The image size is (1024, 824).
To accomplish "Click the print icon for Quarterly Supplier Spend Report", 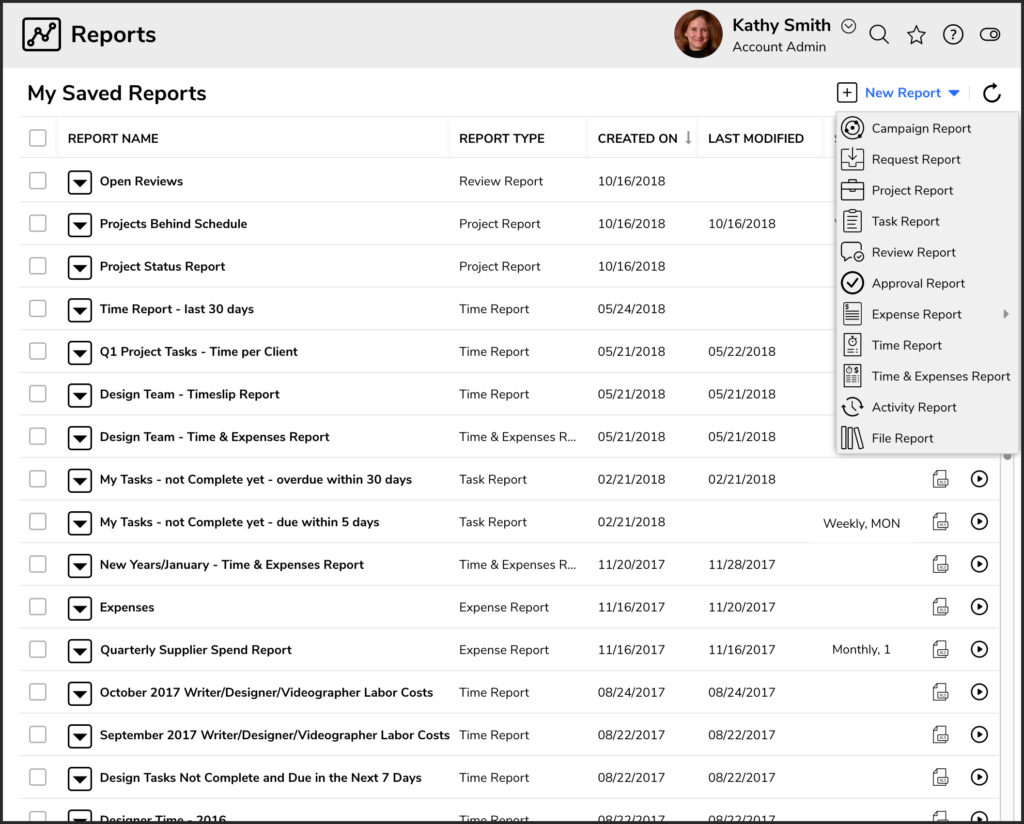I will click(x=941, y=648).
